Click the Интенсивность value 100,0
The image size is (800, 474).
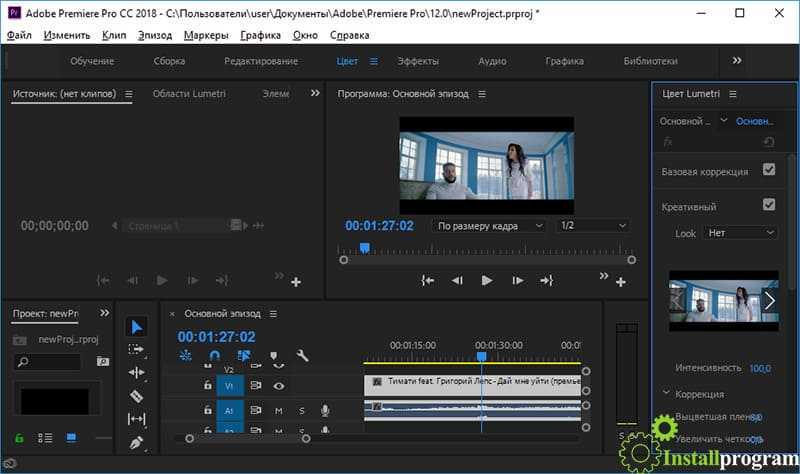pos(760,368)
